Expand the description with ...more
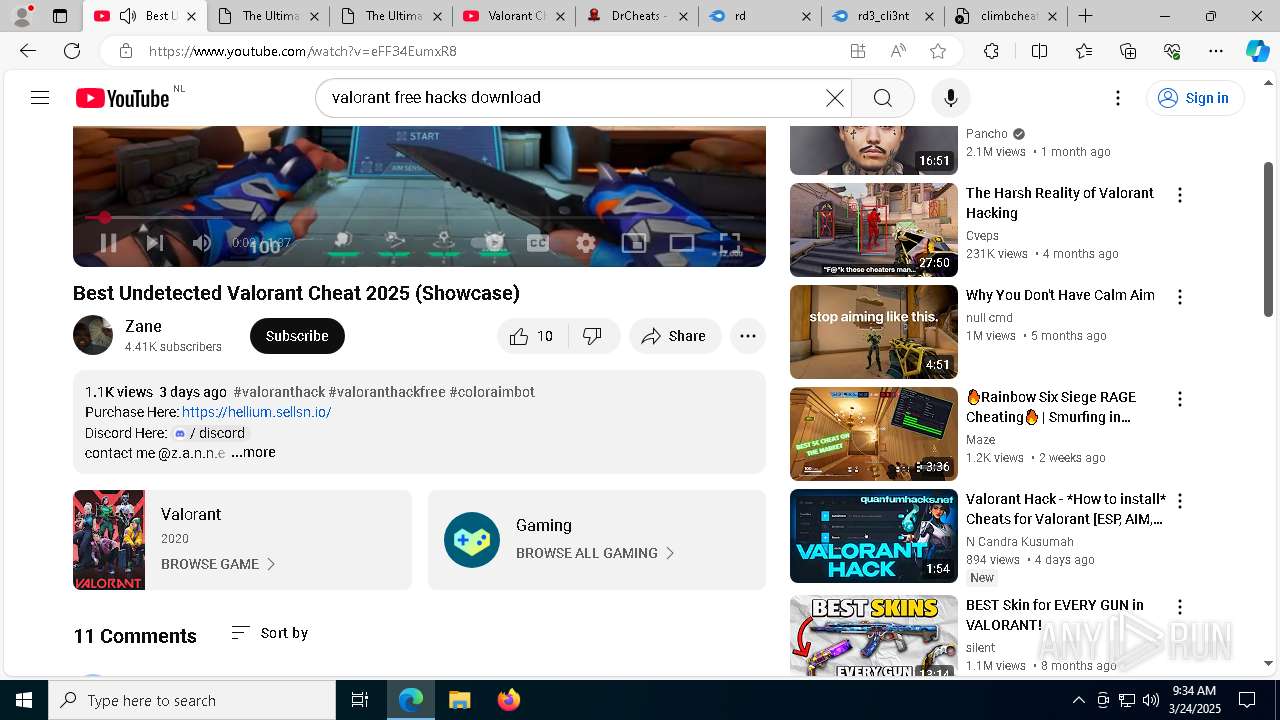Screen dimensions: 1280x720 pyautogui.click(x=253, y=453)
